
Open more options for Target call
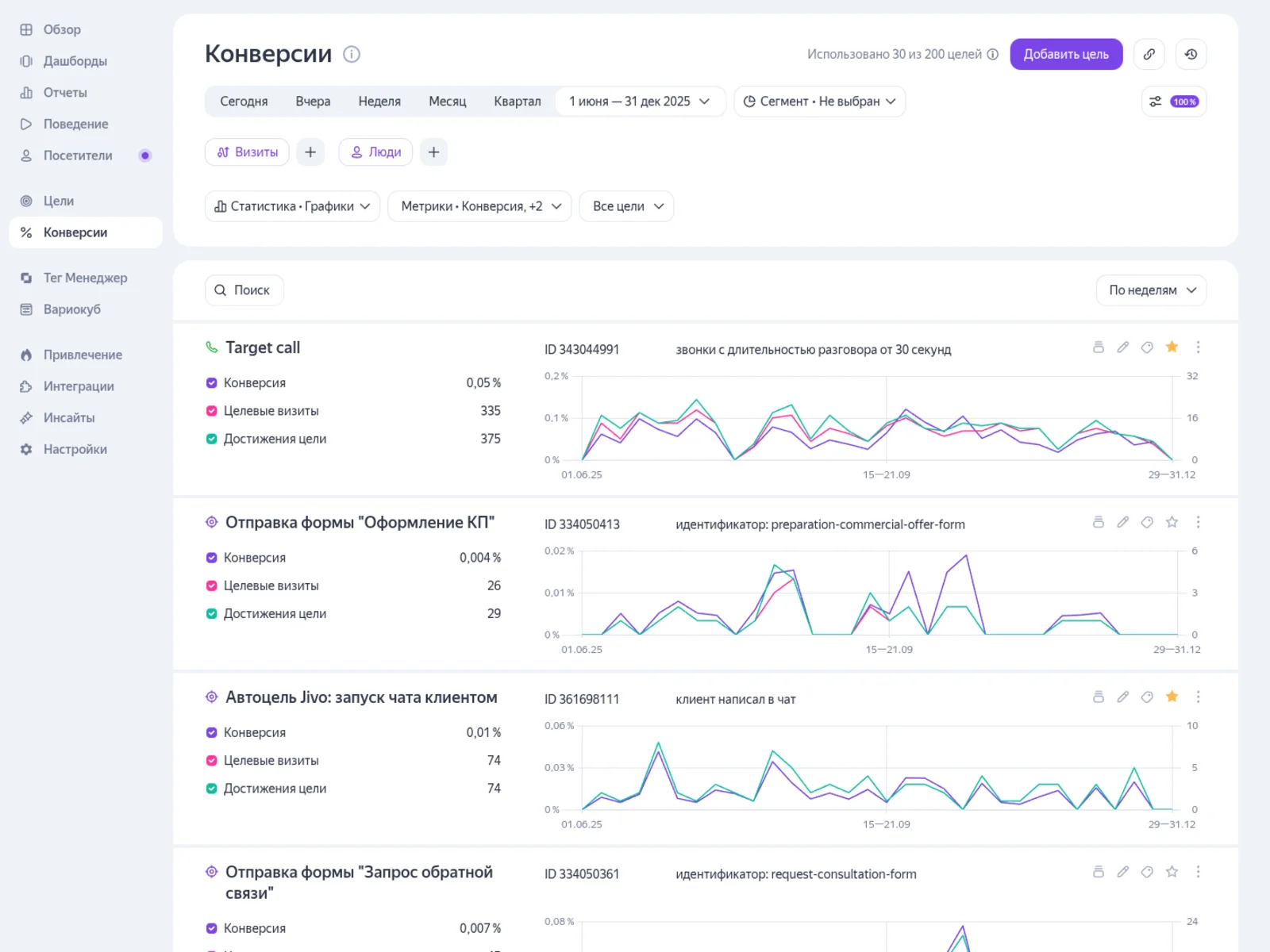(x=1199, y=347)
